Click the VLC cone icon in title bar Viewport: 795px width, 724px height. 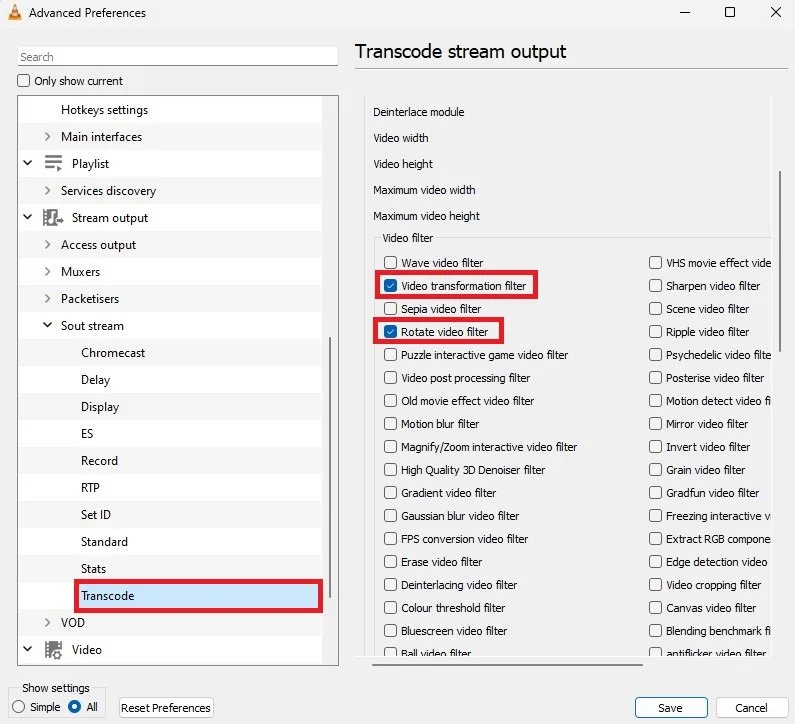[x=15, y=13]
